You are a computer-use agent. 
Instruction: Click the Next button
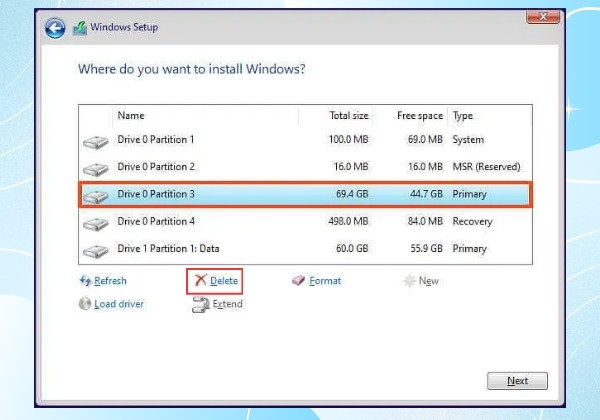pos(517,381)
